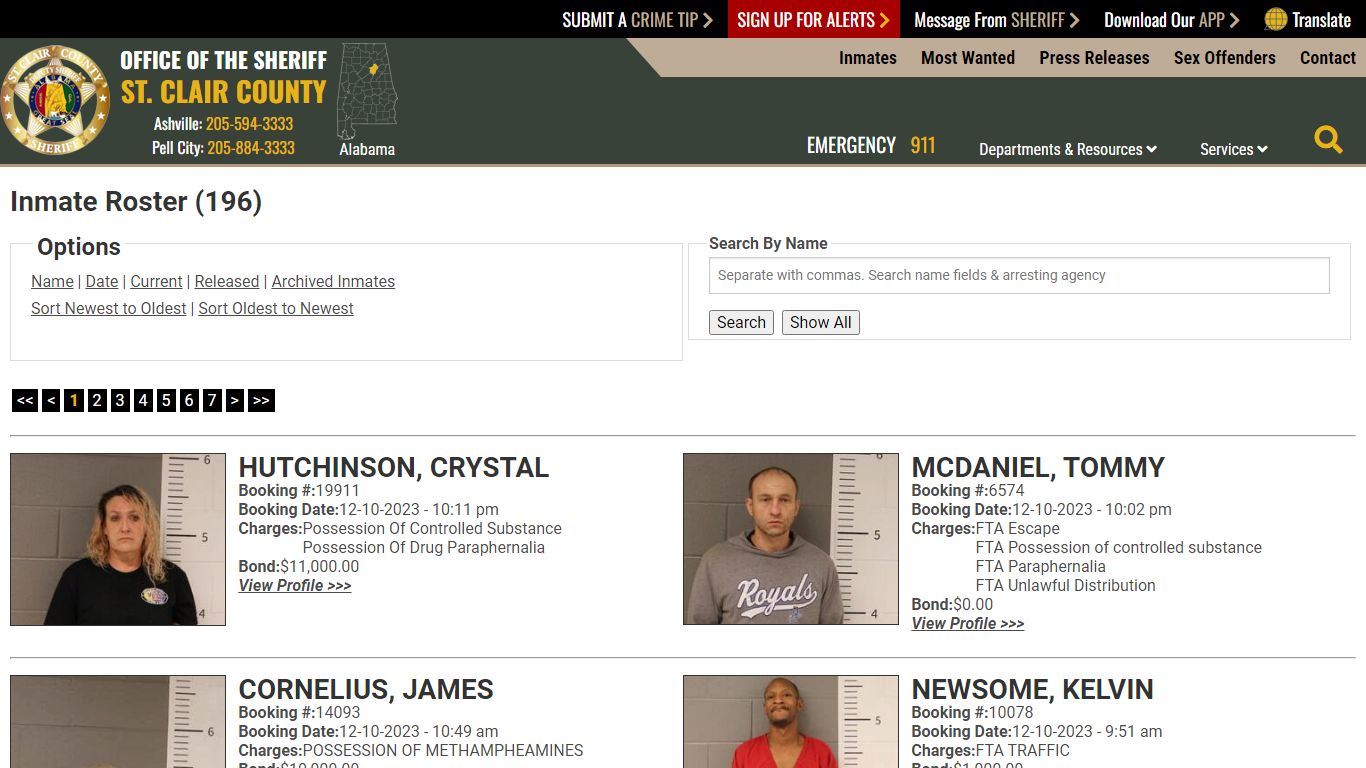Go to Most Wanted page
The width and height of the screenshot is (1366, 768).
pos(967,58)
